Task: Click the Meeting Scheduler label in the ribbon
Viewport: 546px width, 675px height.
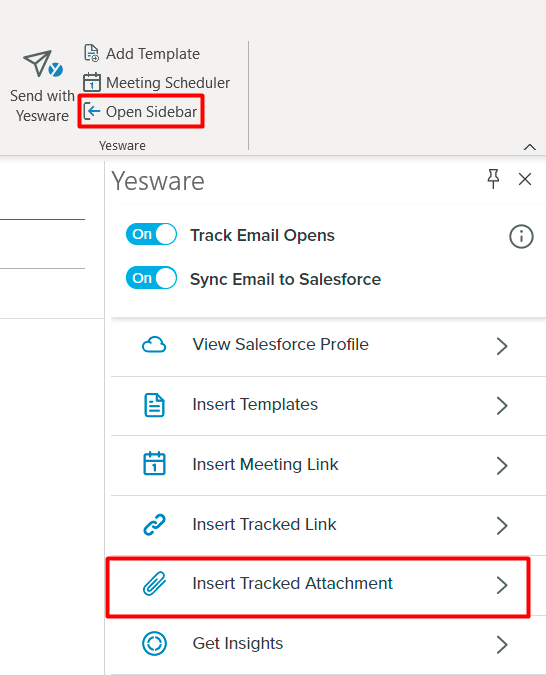Action: [168, 83]
